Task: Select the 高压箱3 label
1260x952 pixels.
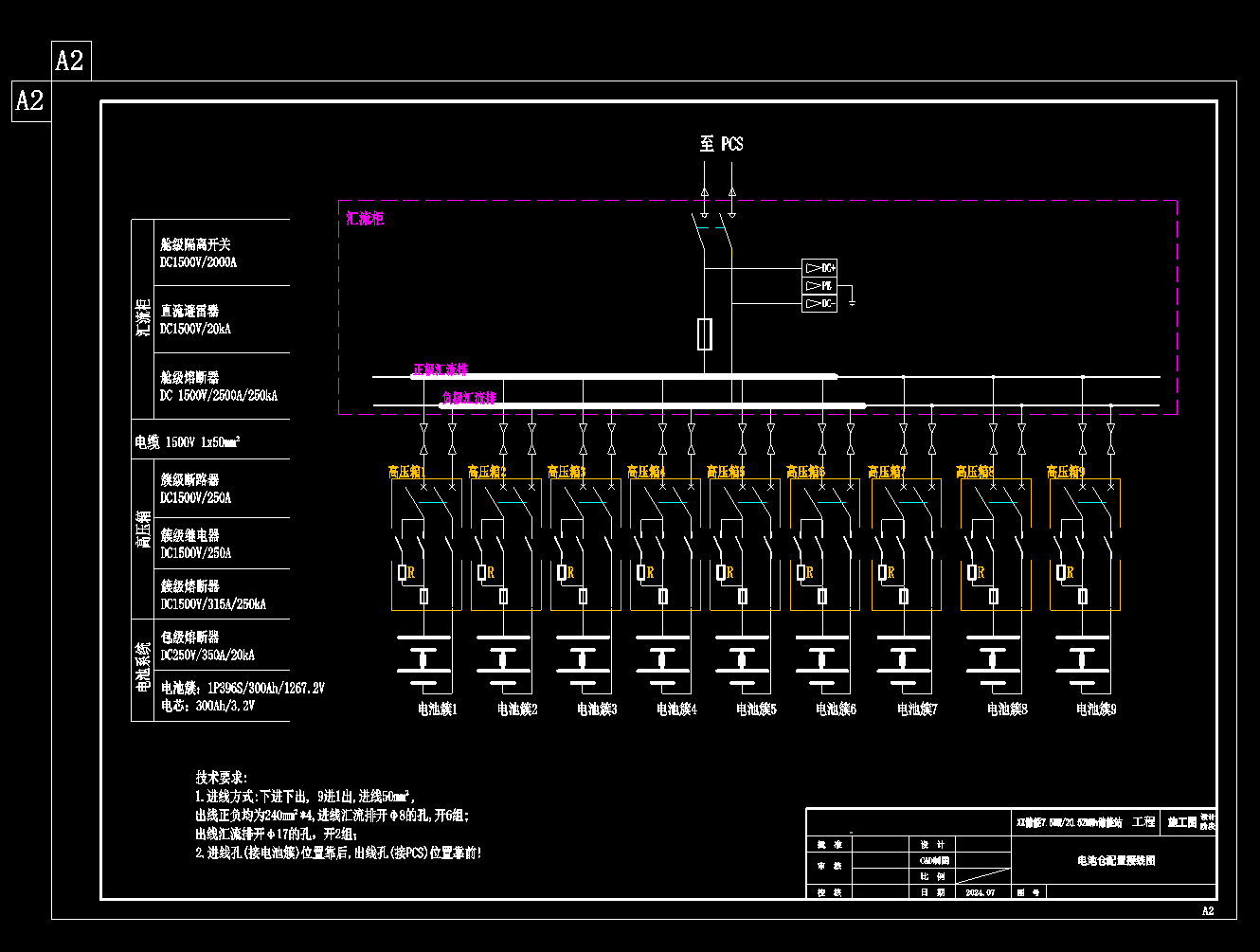Action: click(x=567, y=472)
